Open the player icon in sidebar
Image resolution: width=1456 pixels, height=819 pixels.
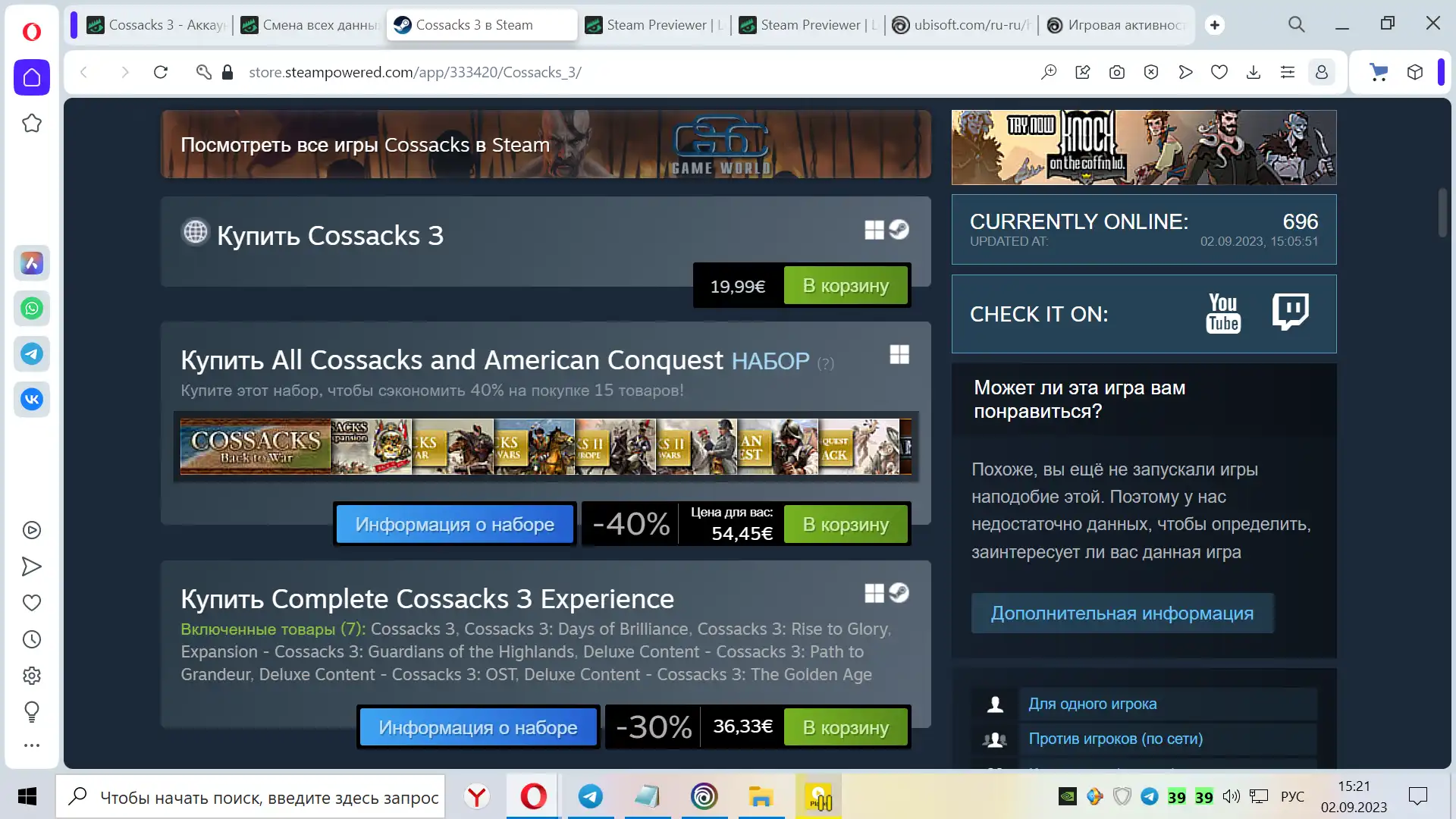[32, 530]
